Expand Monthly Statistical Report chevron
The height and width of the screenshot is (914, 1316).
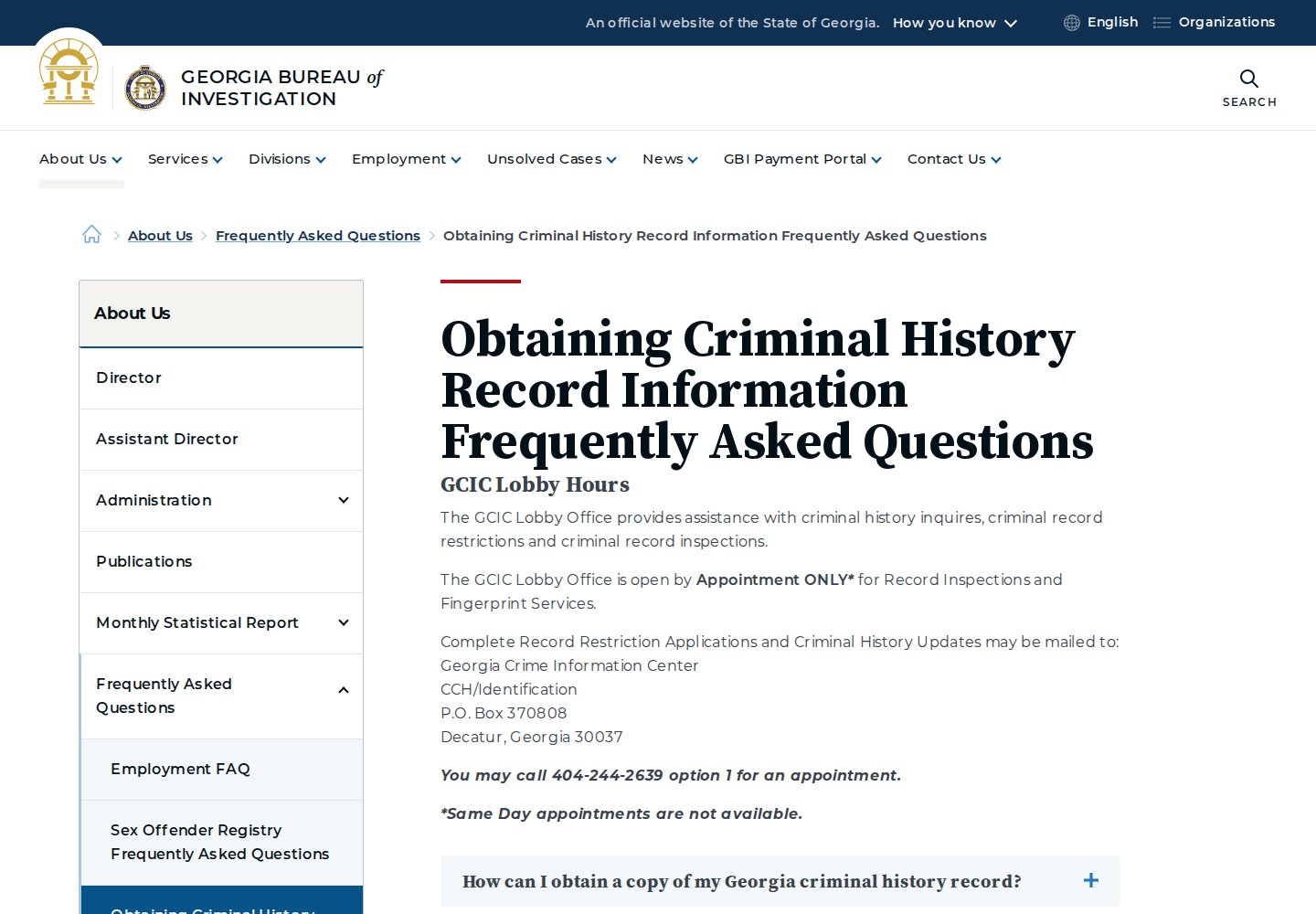344,622
